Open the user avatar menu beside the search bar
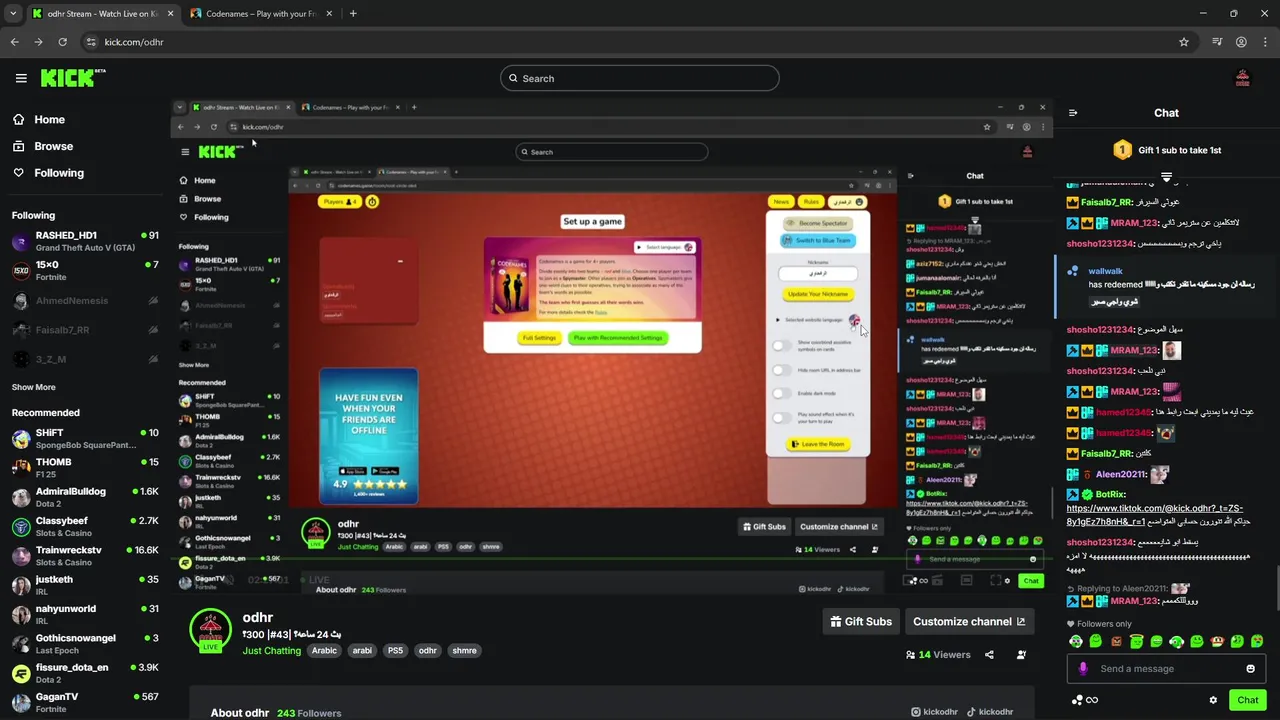 (x=1243, y=78)
